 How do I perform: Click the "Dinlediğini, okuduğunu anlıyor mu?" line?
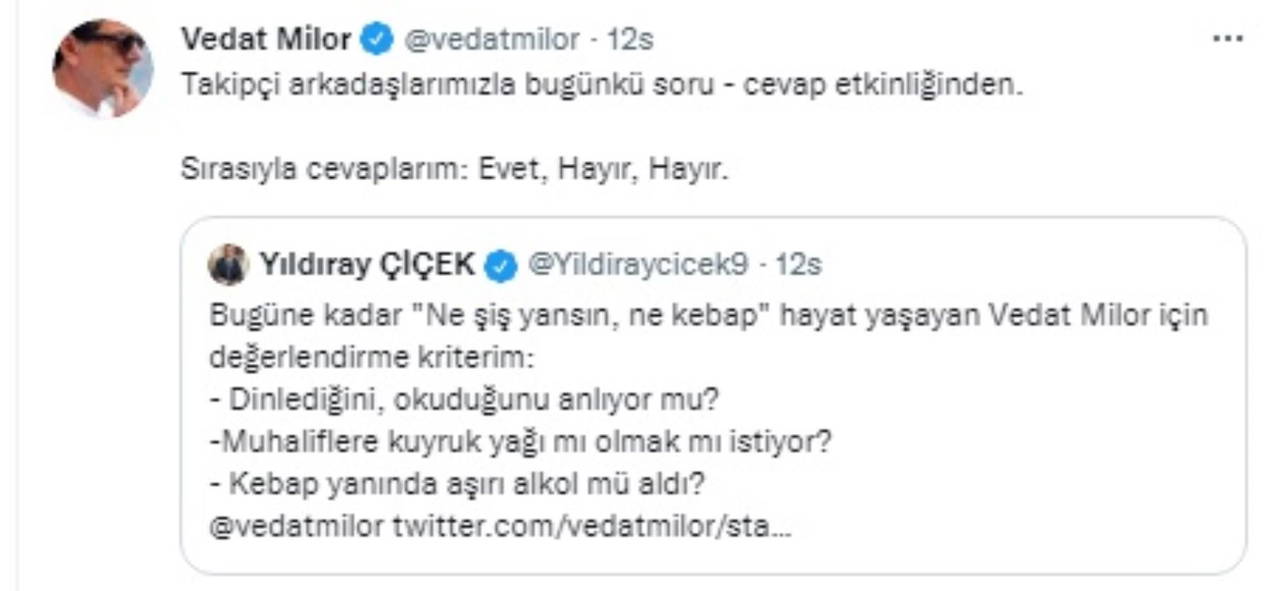pyautogui.click(x=465, y=400)
